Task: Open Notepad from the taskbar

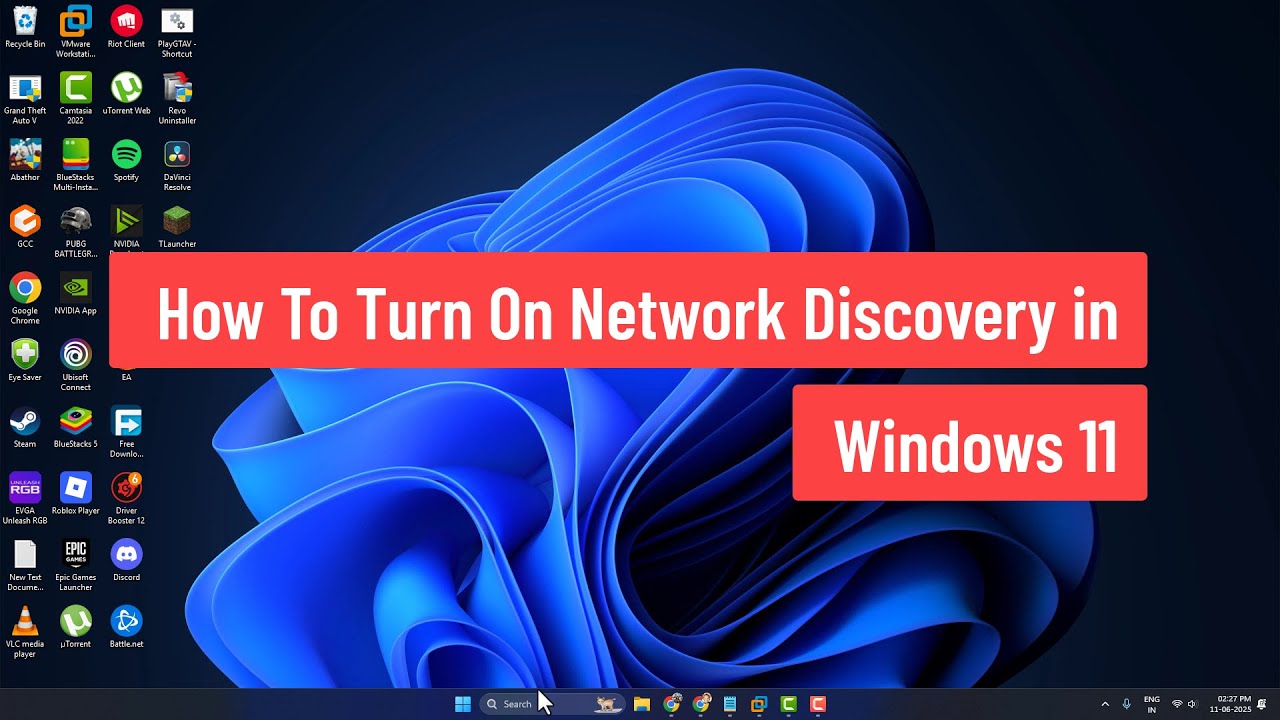Action: coord(730,704)
